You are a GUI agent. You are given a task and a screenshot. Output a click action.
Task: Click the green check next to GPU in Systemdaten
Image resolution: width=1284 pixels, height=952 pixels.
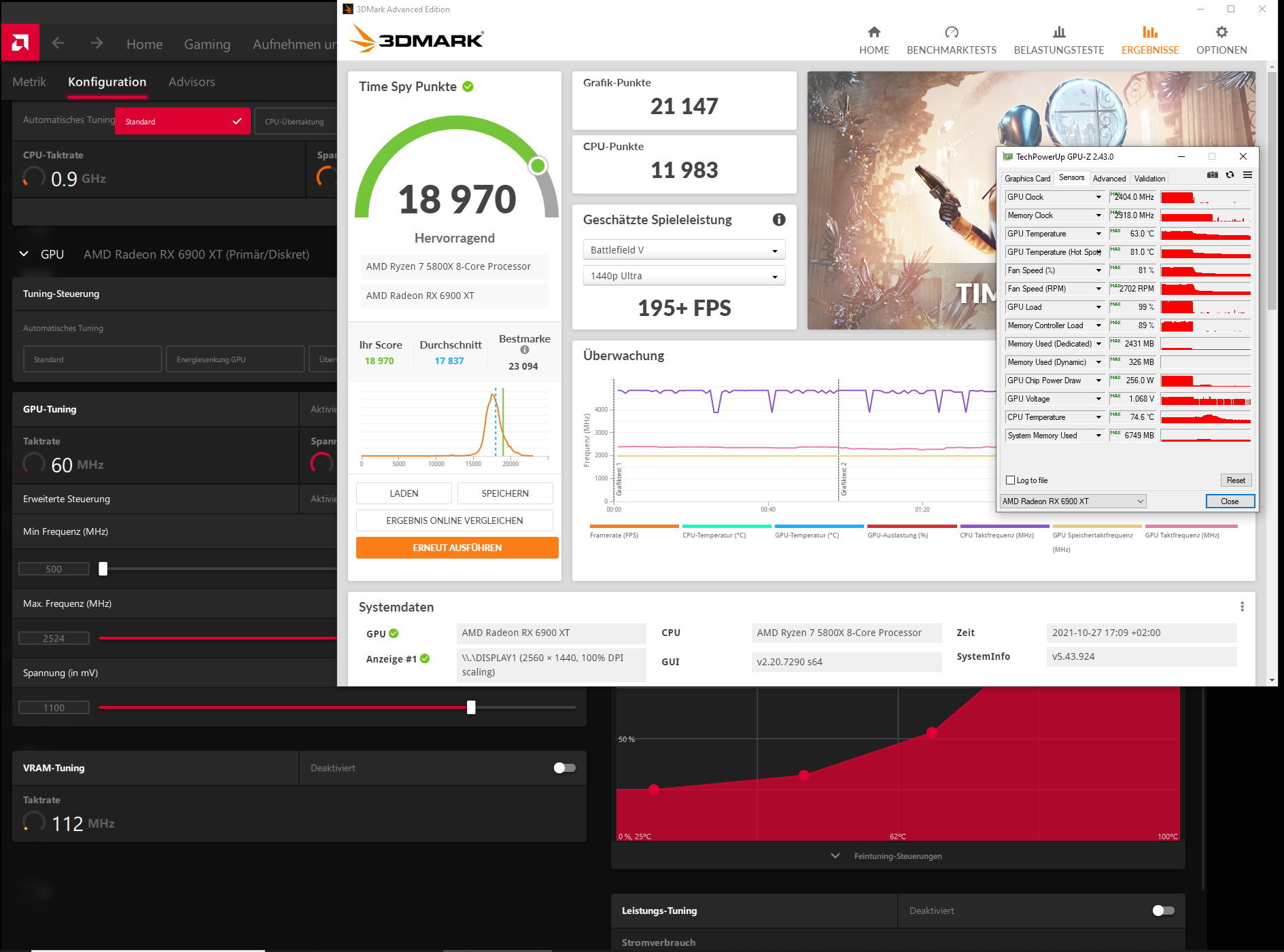[x=394, y=633]
